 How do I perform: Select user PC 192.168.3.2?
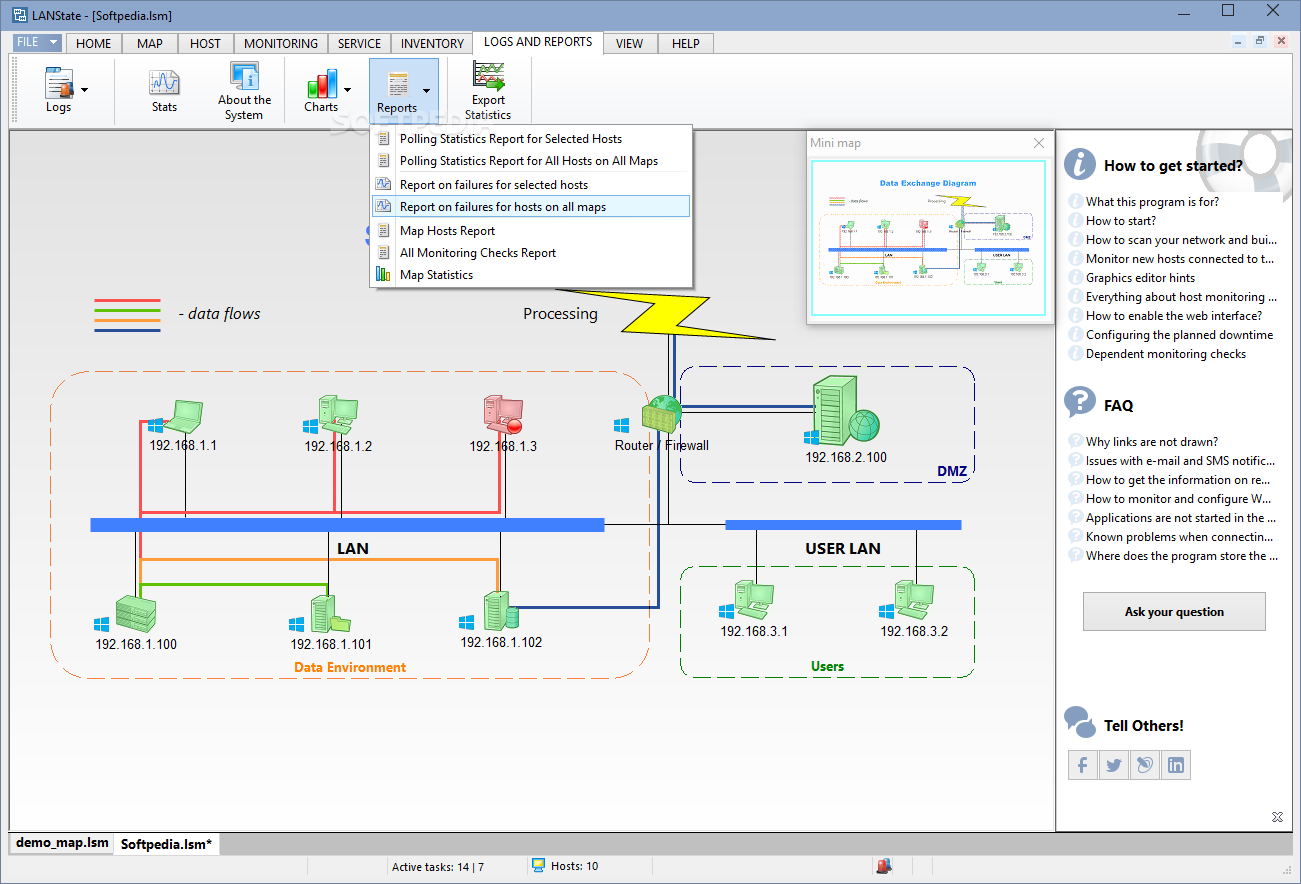point(914,601)
